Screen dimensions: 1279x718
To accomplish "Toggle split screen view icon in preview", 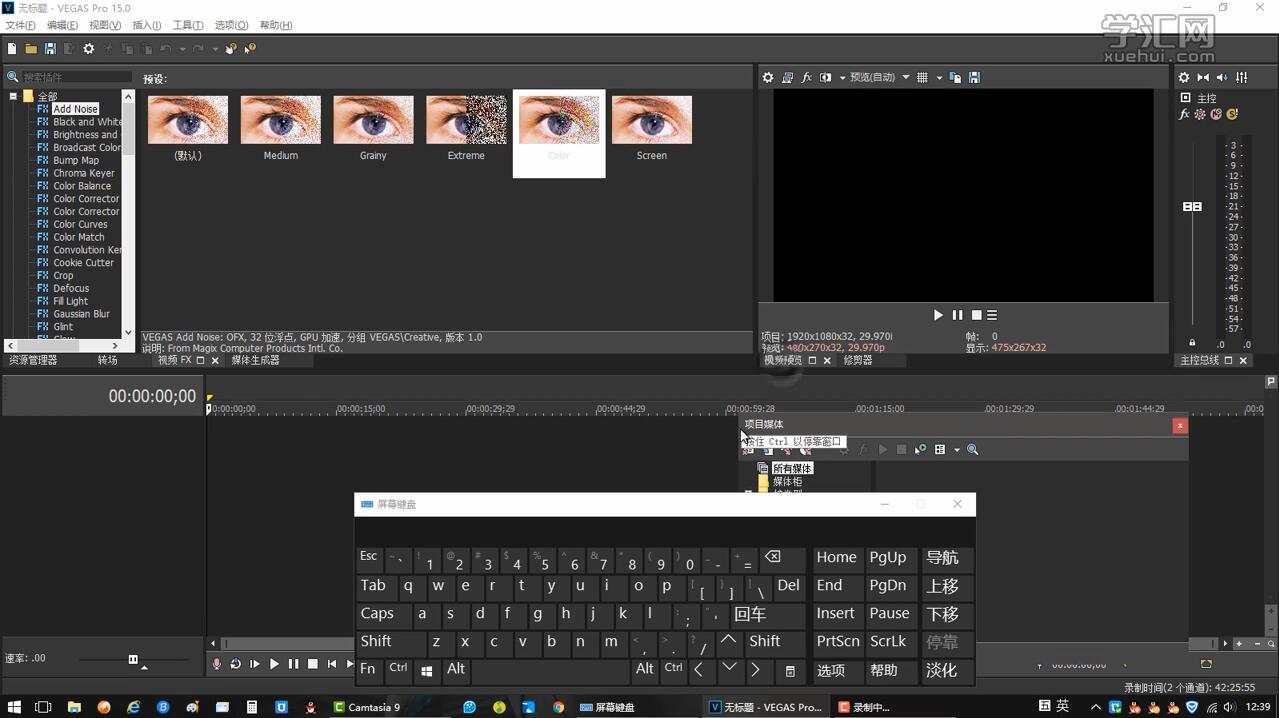I will (826, 77).
